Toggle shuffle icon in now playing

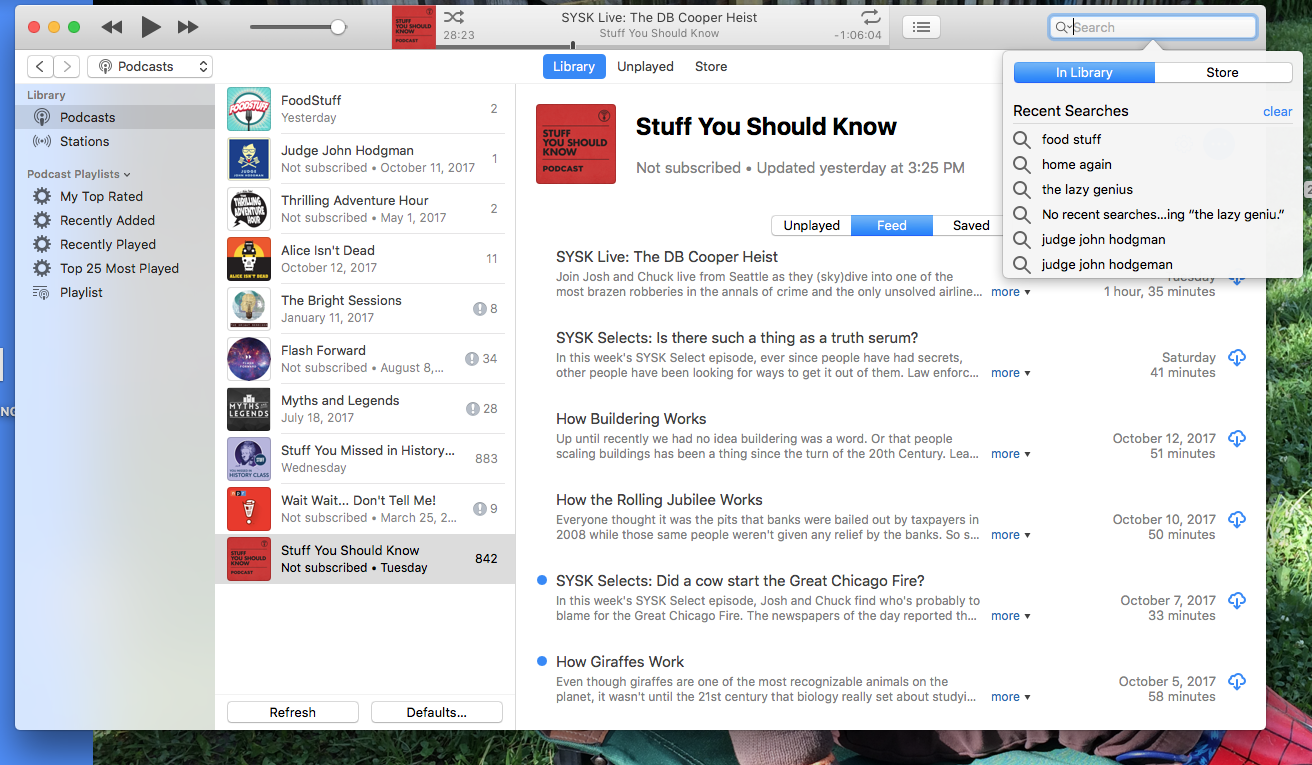(x=453, y=17)
